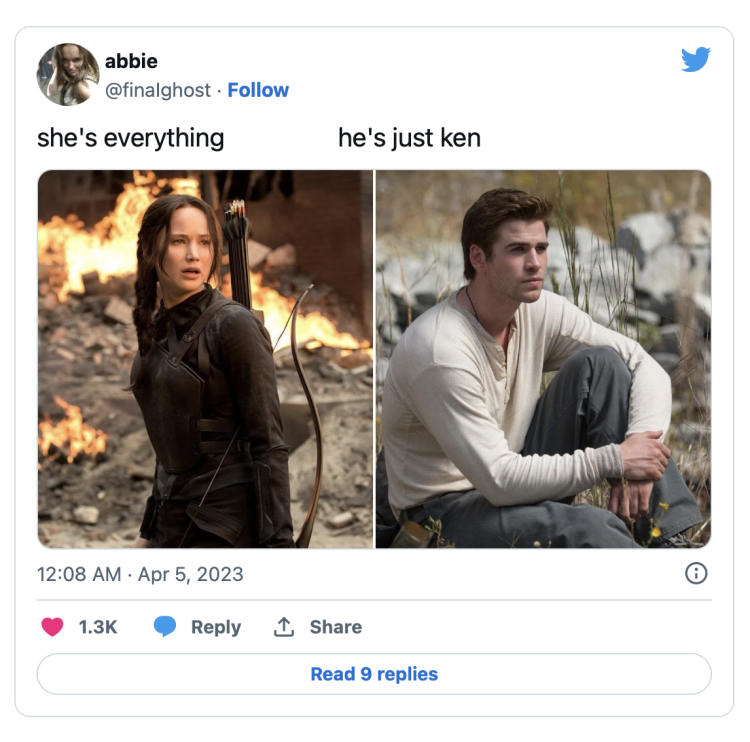Viewport: 750px width, 742px height.
Task: Like the tweet with the heart icon
Action: click(52, 627)
